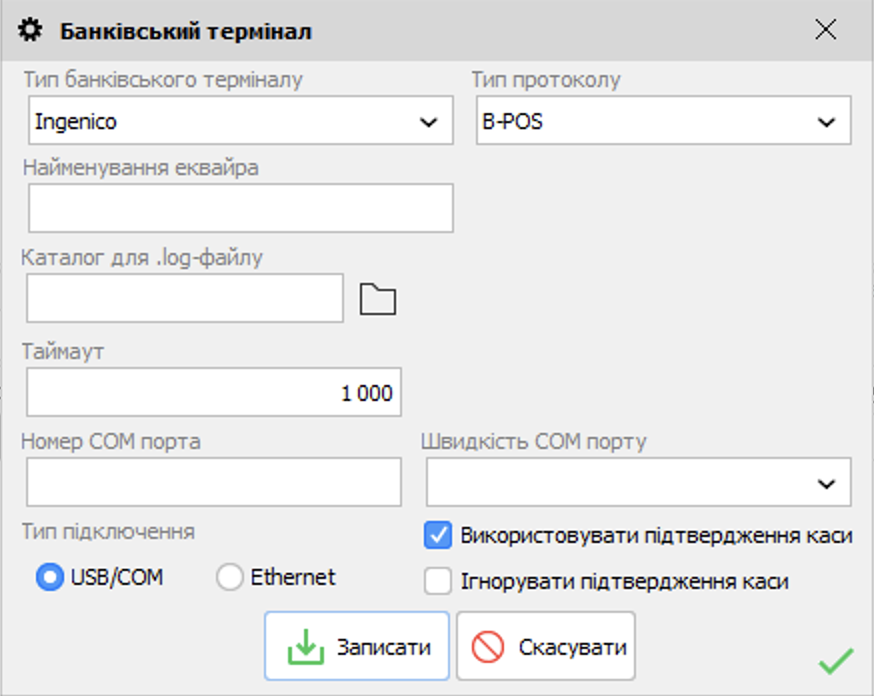
Task: Expand the Швидкість COM порту dropdown
Action: [826, 482]
